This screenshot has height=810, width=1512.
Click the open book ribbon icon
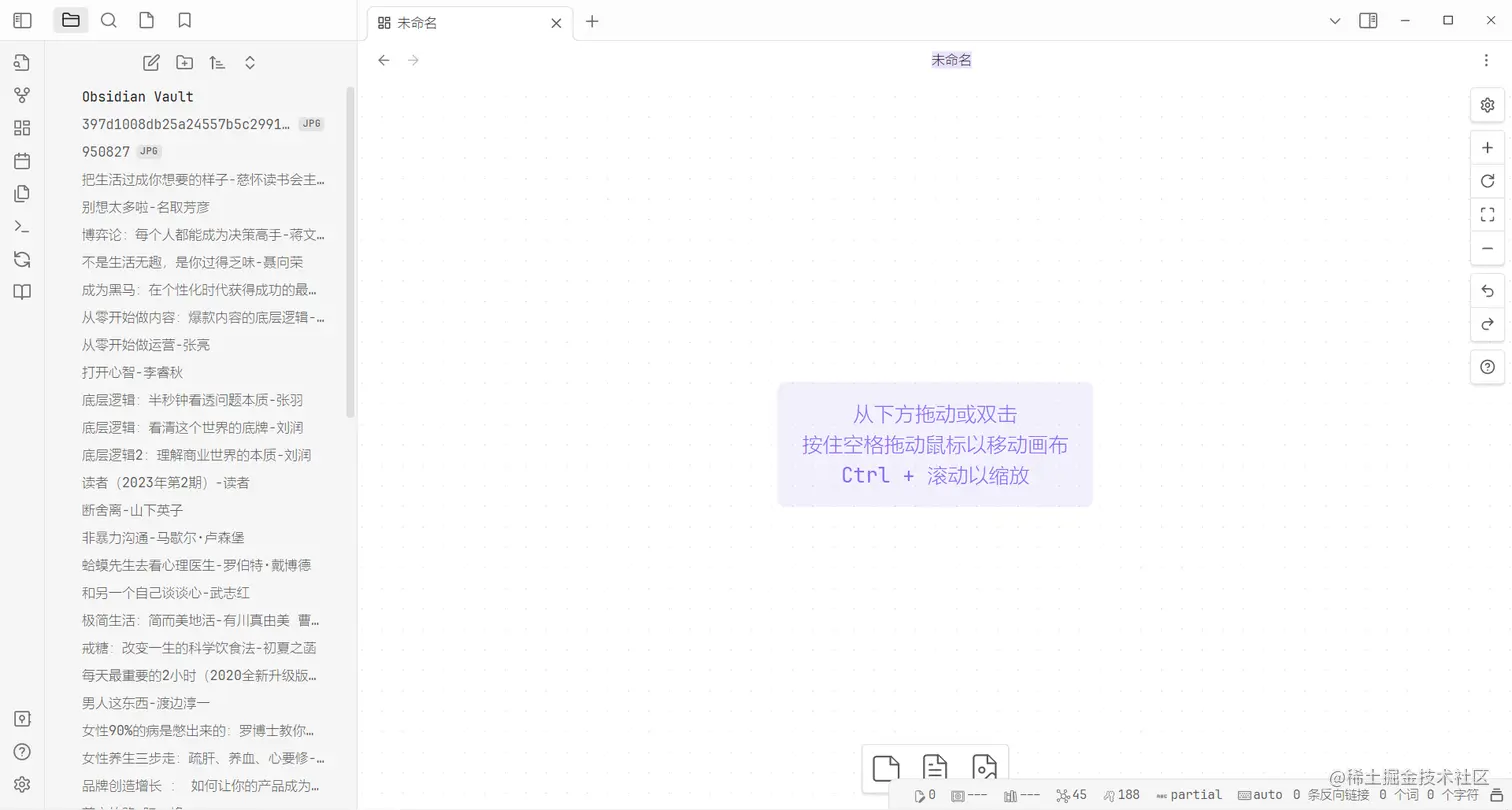(x=22, y=292)
